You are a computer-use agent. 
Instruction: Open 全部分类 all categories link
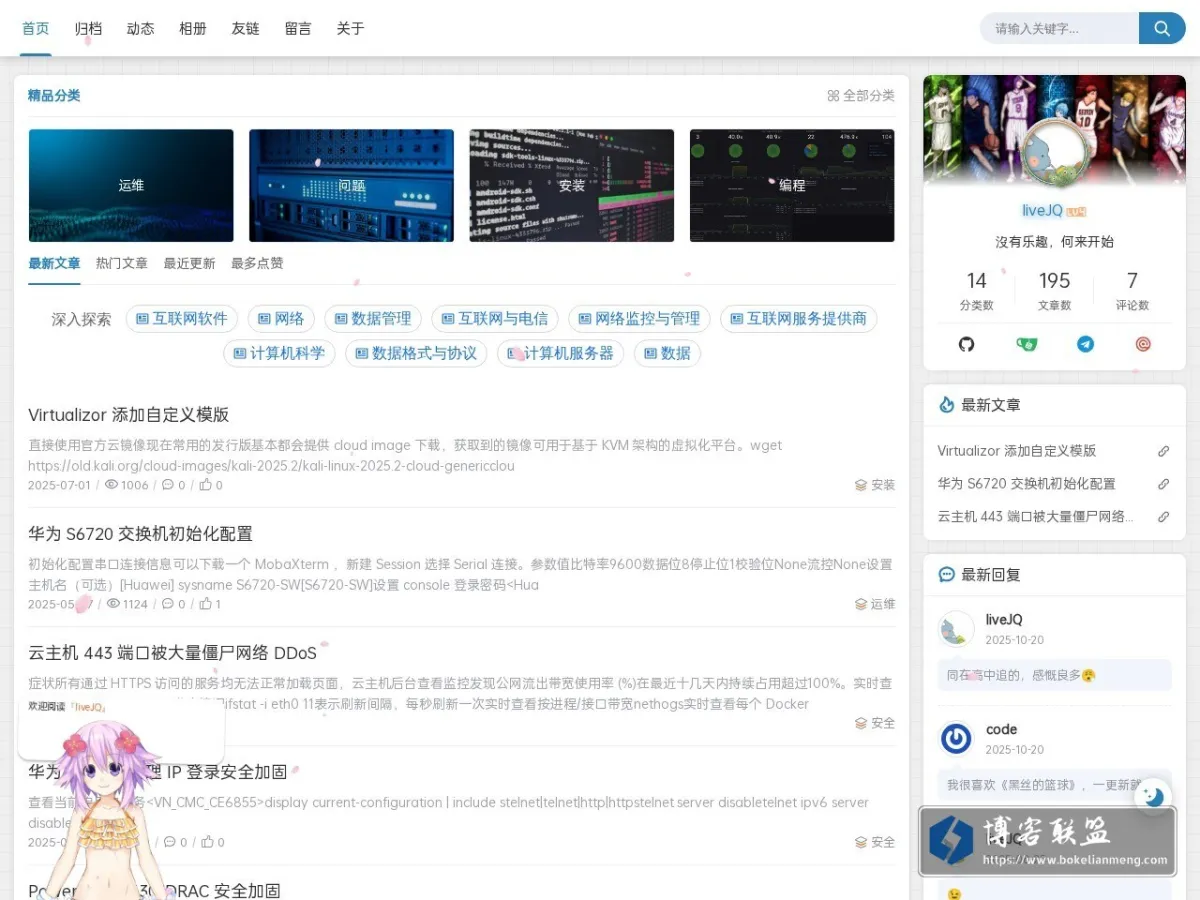861,96
